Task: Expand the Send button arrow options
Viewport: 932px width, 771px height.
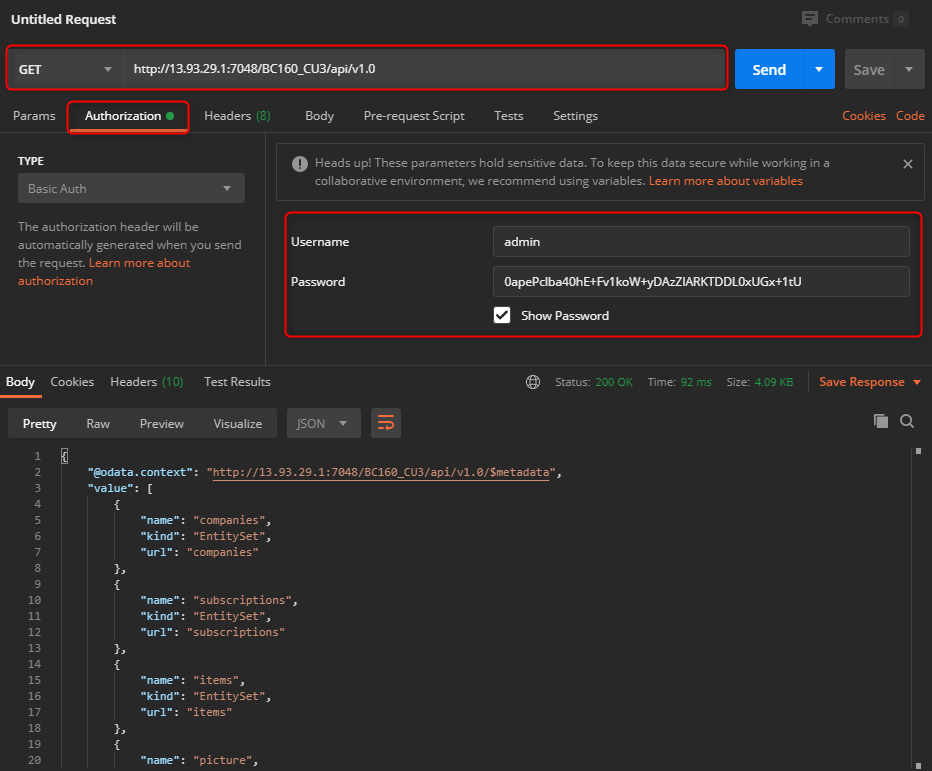Action: click(x=819, y=69)
